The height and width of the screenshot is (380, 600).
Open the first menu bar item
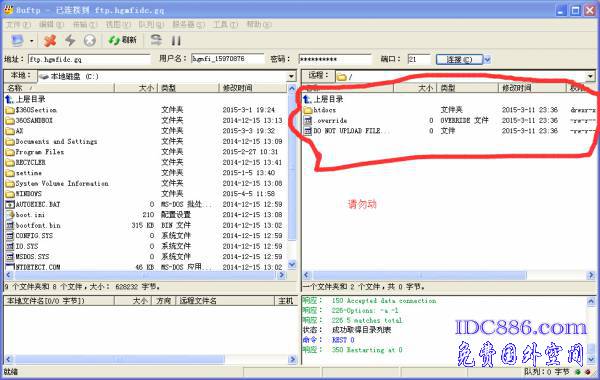tap(18, 24)
